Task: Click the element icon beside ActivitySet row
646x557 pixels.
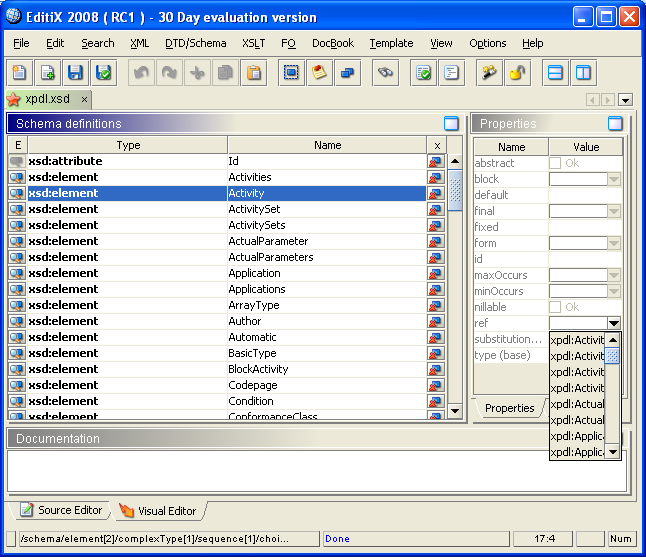Action: [x=17, y=209]
